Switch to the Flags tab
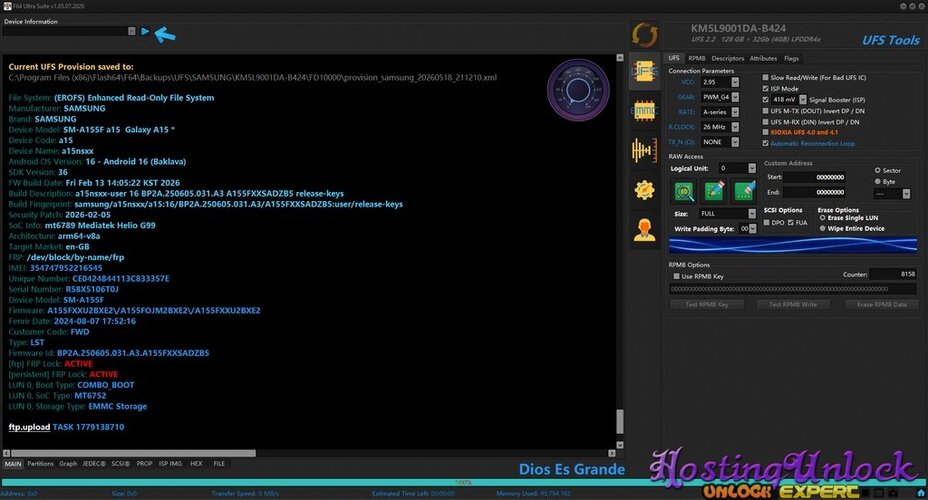Image resolution: width=928 pixels, height=500 pixels. tap(791, 59)
